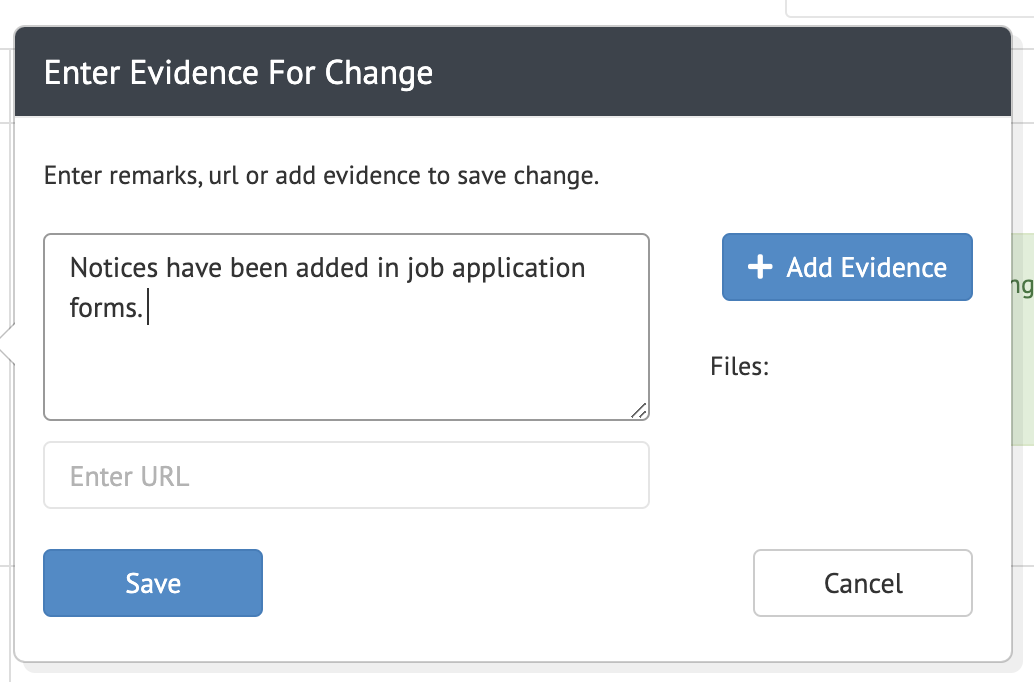Grab the remarks textarea resize handle

638,409
